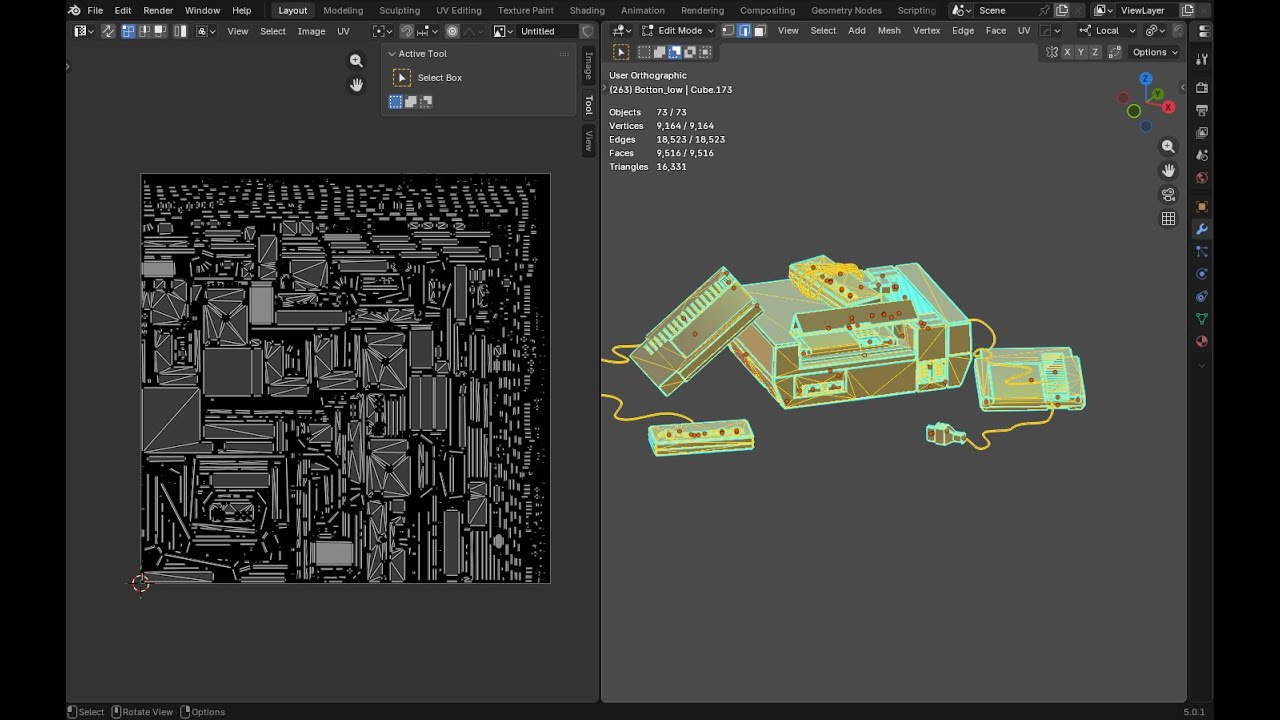1280x720 pixels.
Task: Toggle UV sync selection
Action: 108,31
